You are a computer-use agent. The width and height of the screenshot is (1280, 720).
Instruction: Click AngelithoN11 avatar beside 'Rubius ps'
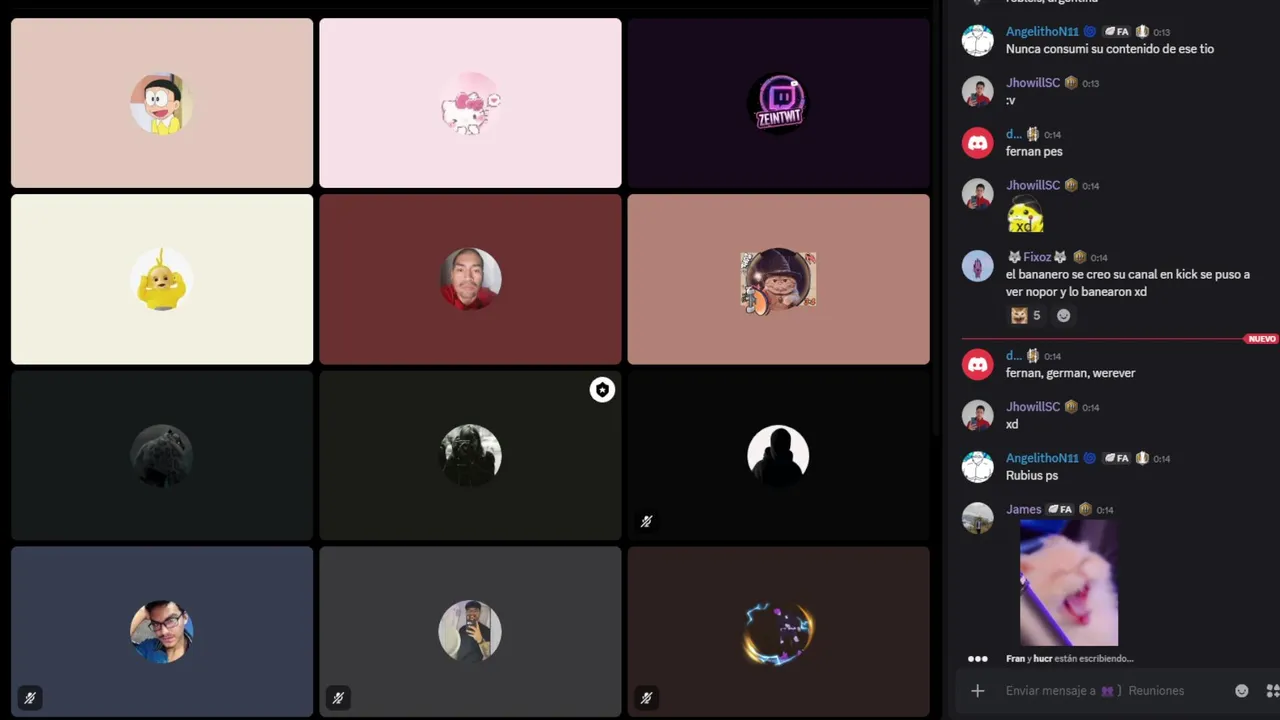(x=977, y=467)
